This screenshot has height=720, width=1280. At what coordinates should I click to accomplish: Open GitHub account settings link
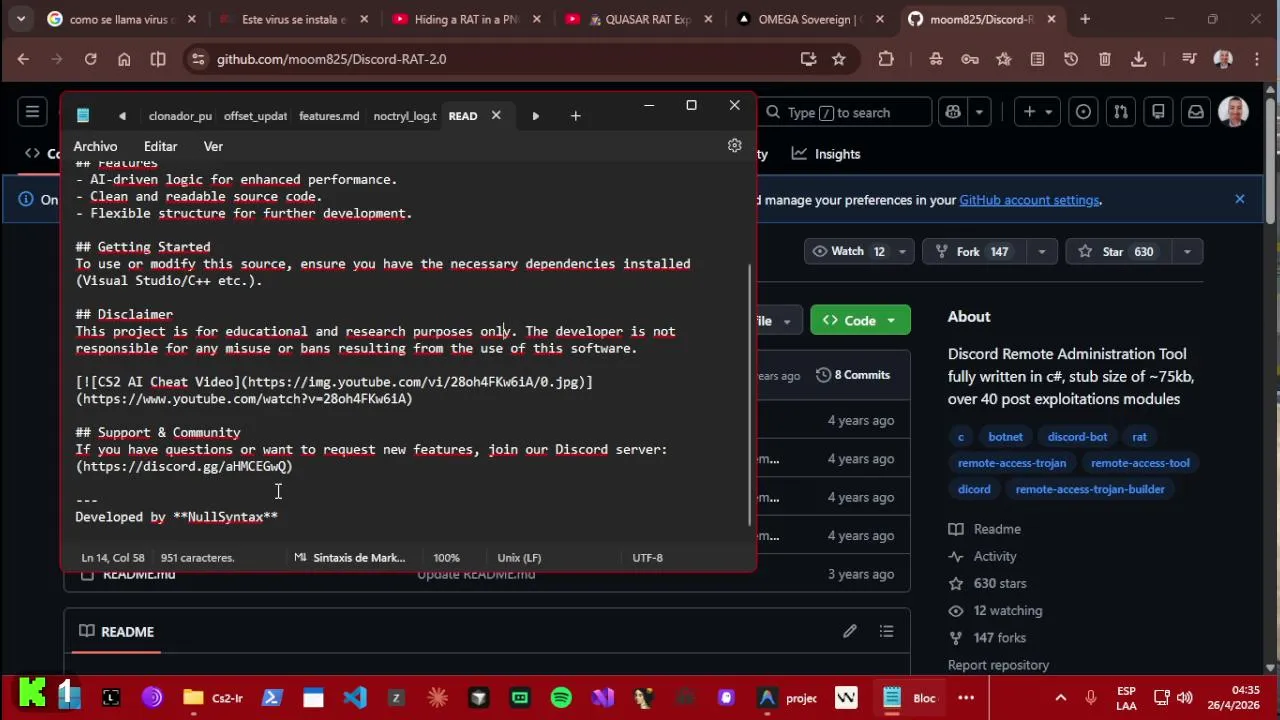click(1029, 200)
